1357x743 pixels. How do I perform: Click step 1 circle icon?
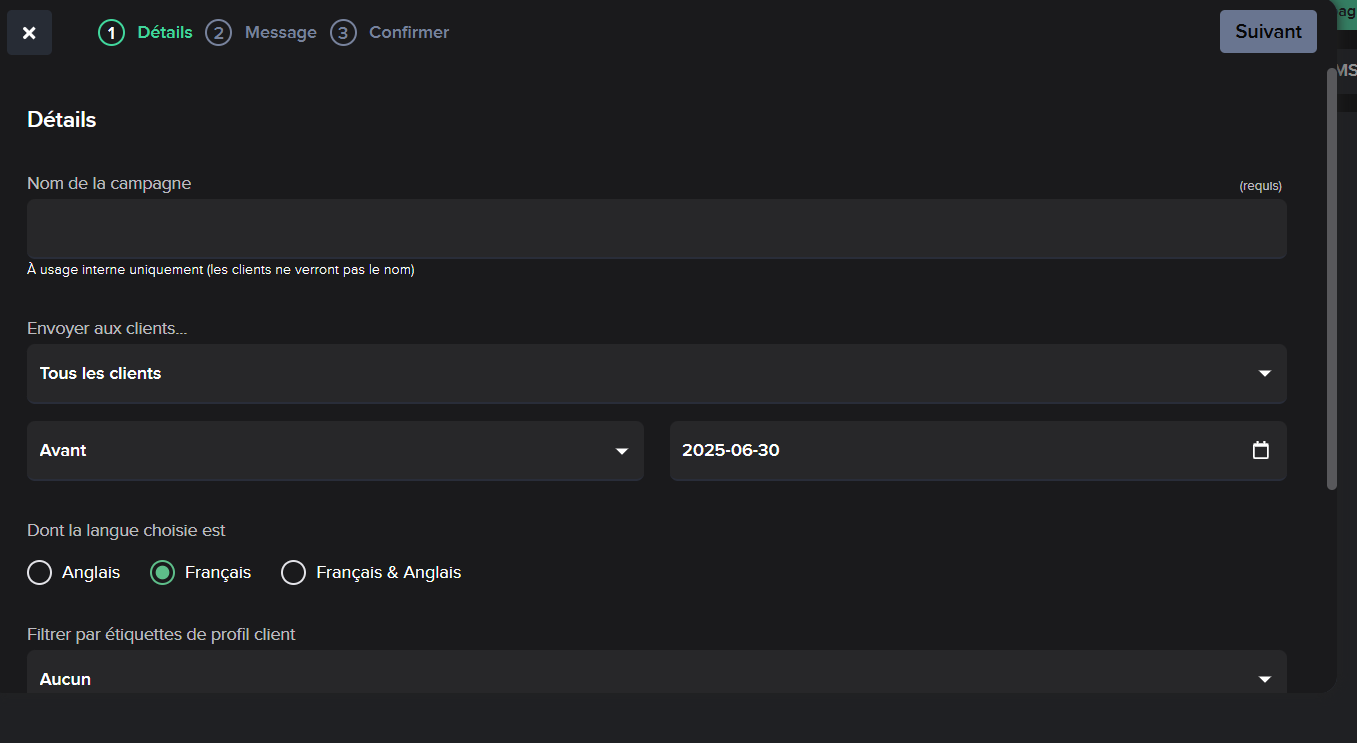111,33
